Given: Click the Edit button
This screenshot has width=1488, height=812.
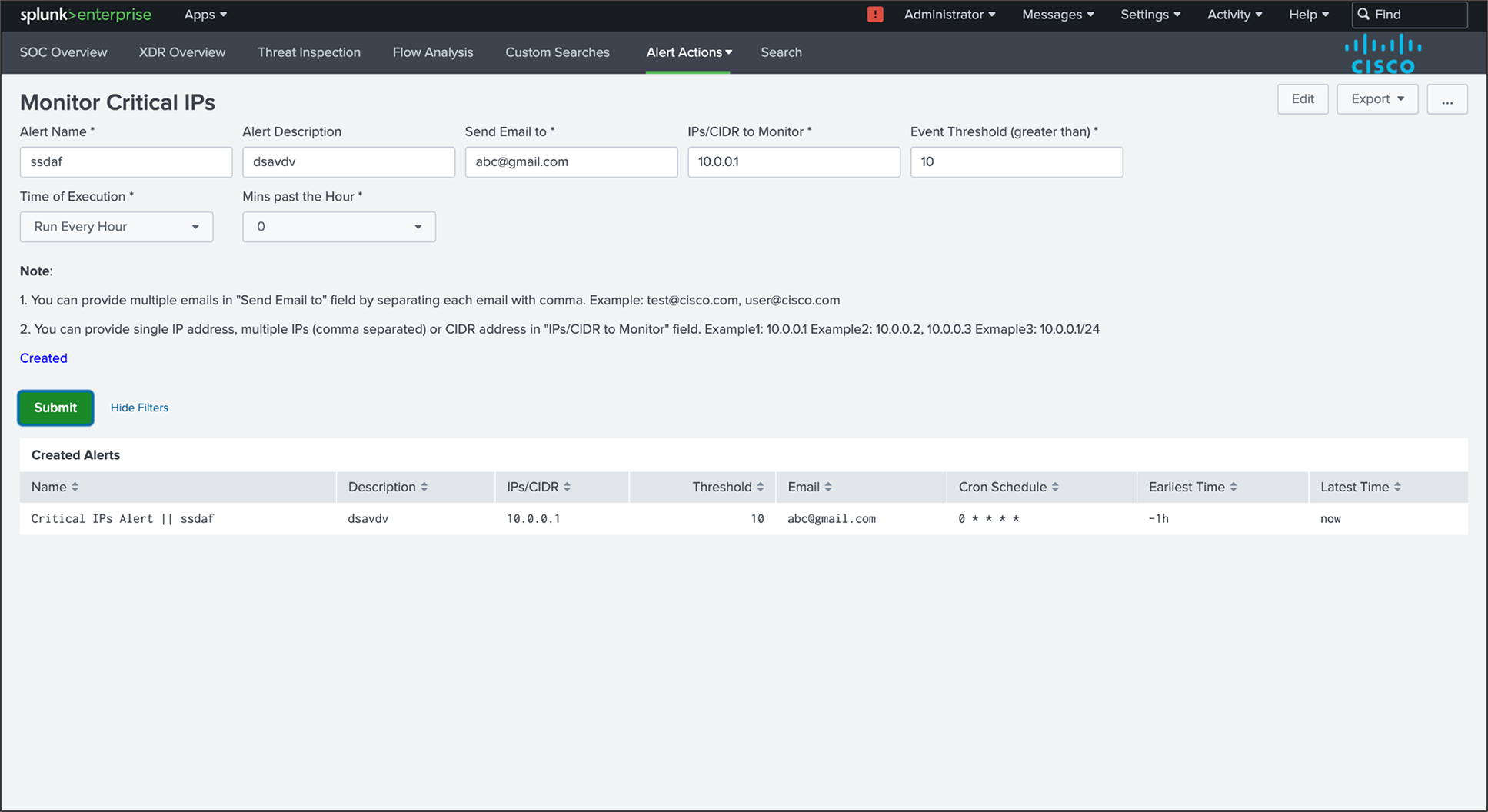Looking at the screenshot, I should [1303, 99].
